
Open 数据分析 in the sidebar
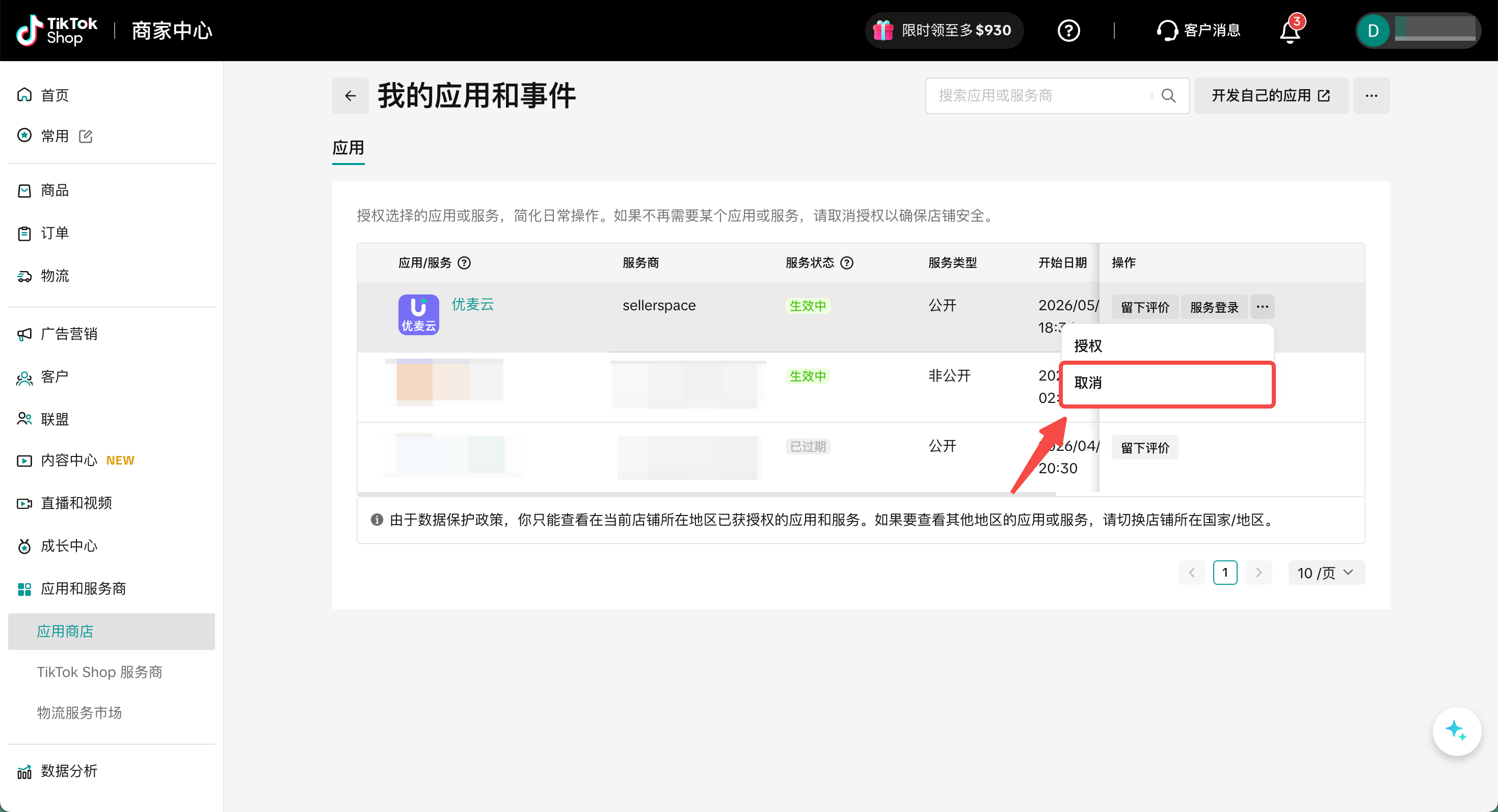pos(112,771)
